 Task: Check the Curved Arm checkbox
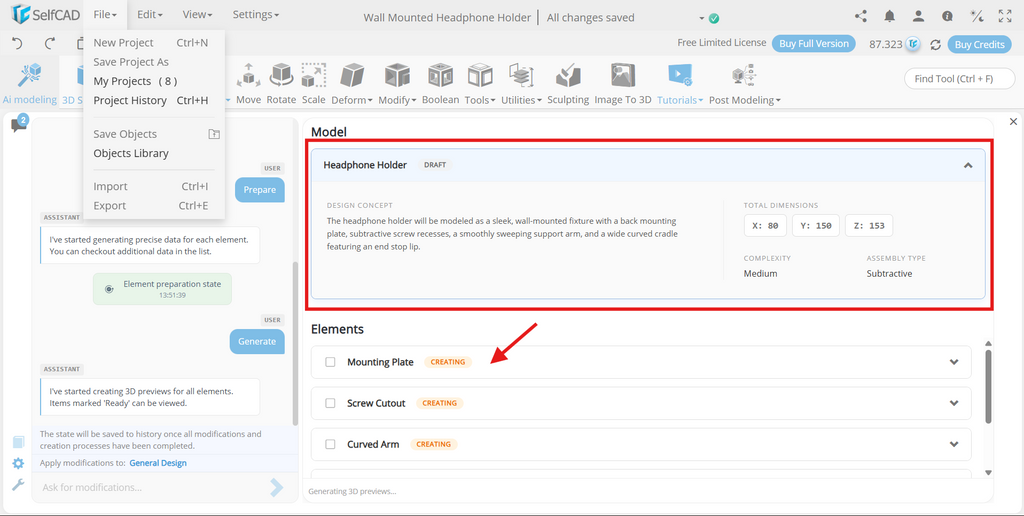point(330,444)
